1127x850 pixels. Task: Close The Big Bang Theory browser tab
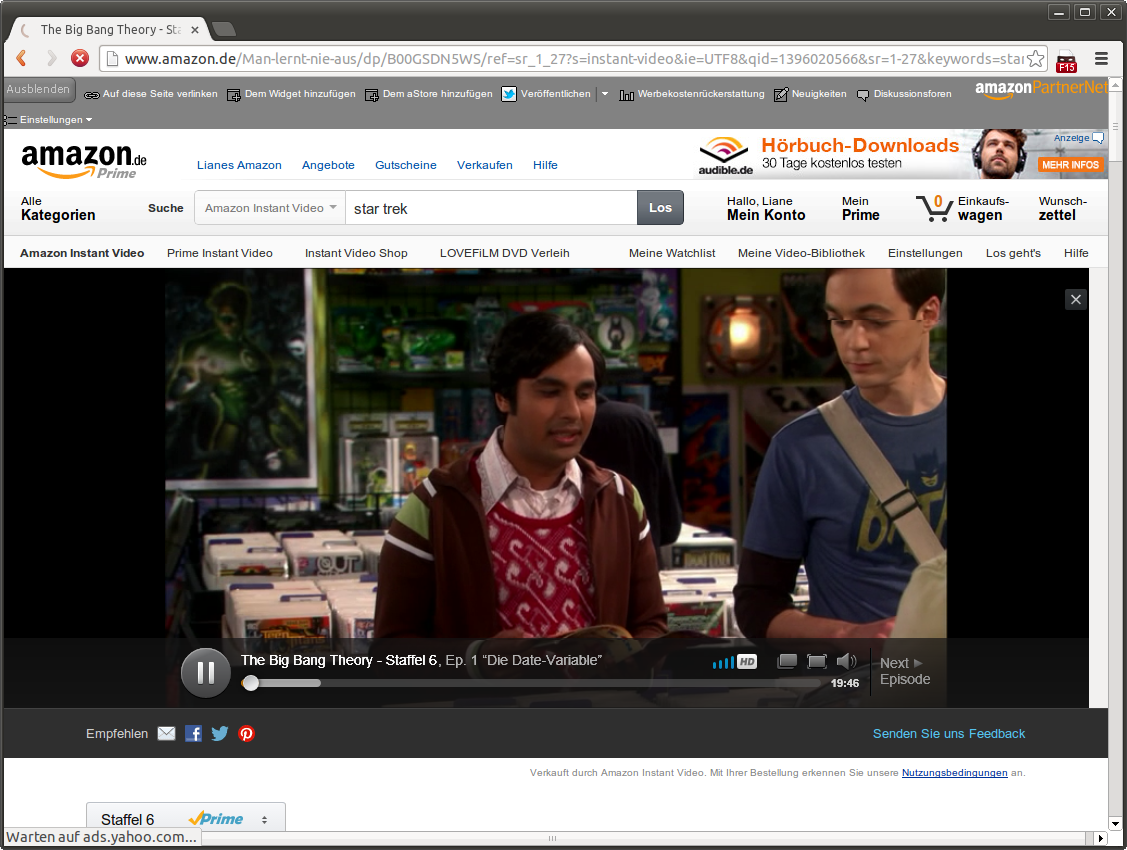click(195, 29)
